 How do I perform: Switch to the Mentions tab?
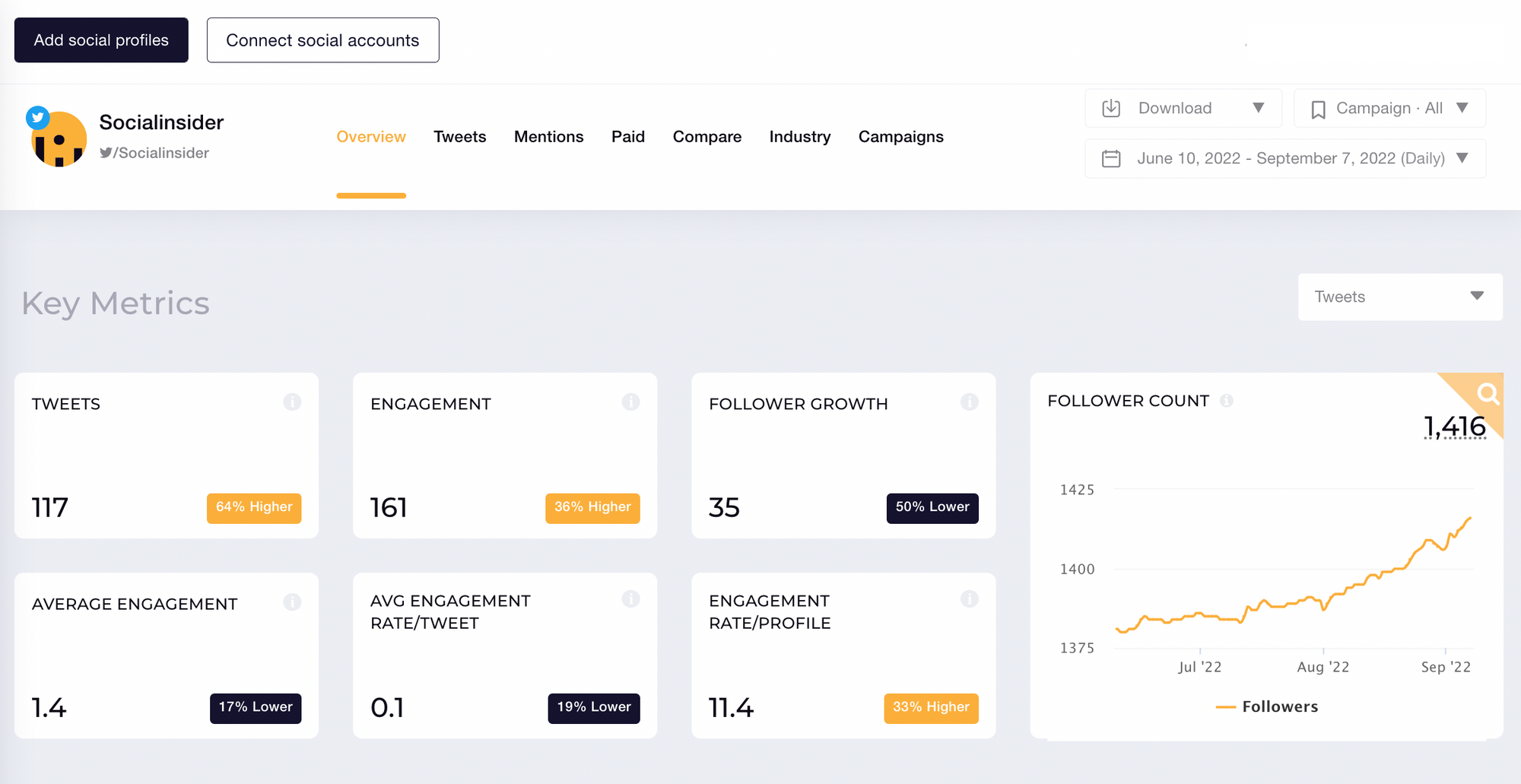click(549, 137)
